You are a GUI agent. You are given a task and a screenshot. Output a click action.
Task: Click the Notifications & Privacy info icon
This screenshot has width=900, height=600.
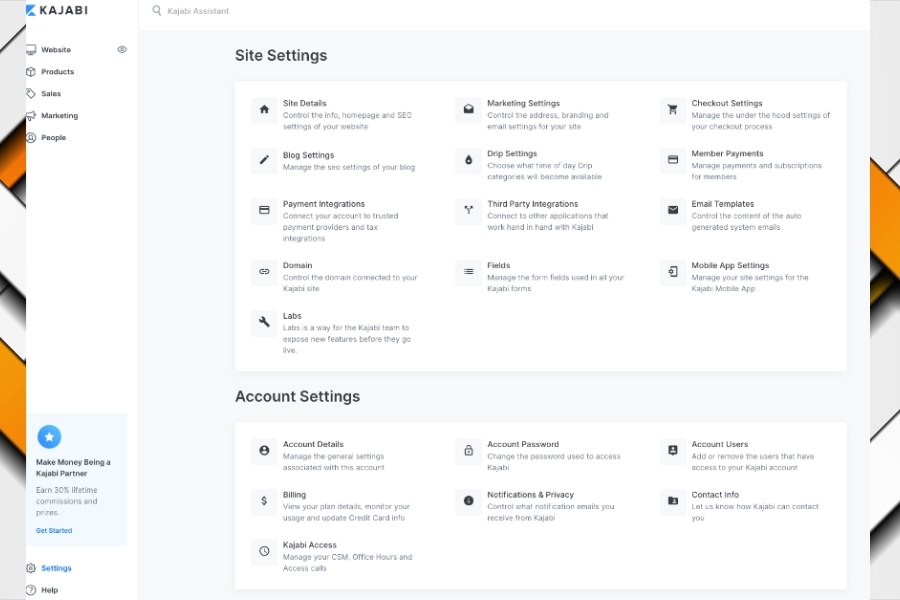(x=468, y=501)
